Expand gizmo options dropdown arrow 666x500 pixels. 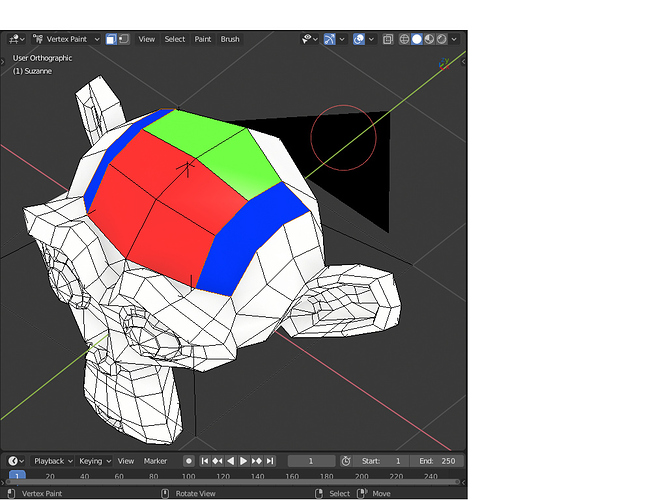pos(341,39)
